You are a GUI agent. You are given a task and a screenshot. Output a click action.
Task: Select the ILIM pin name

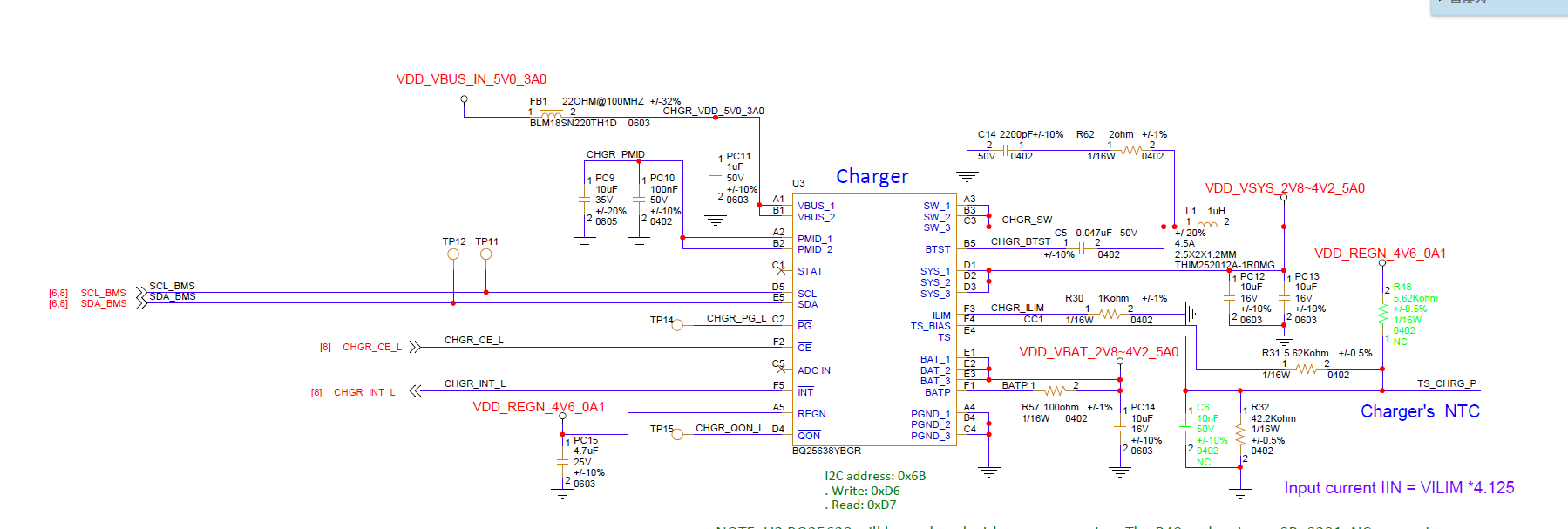point(941,315)
